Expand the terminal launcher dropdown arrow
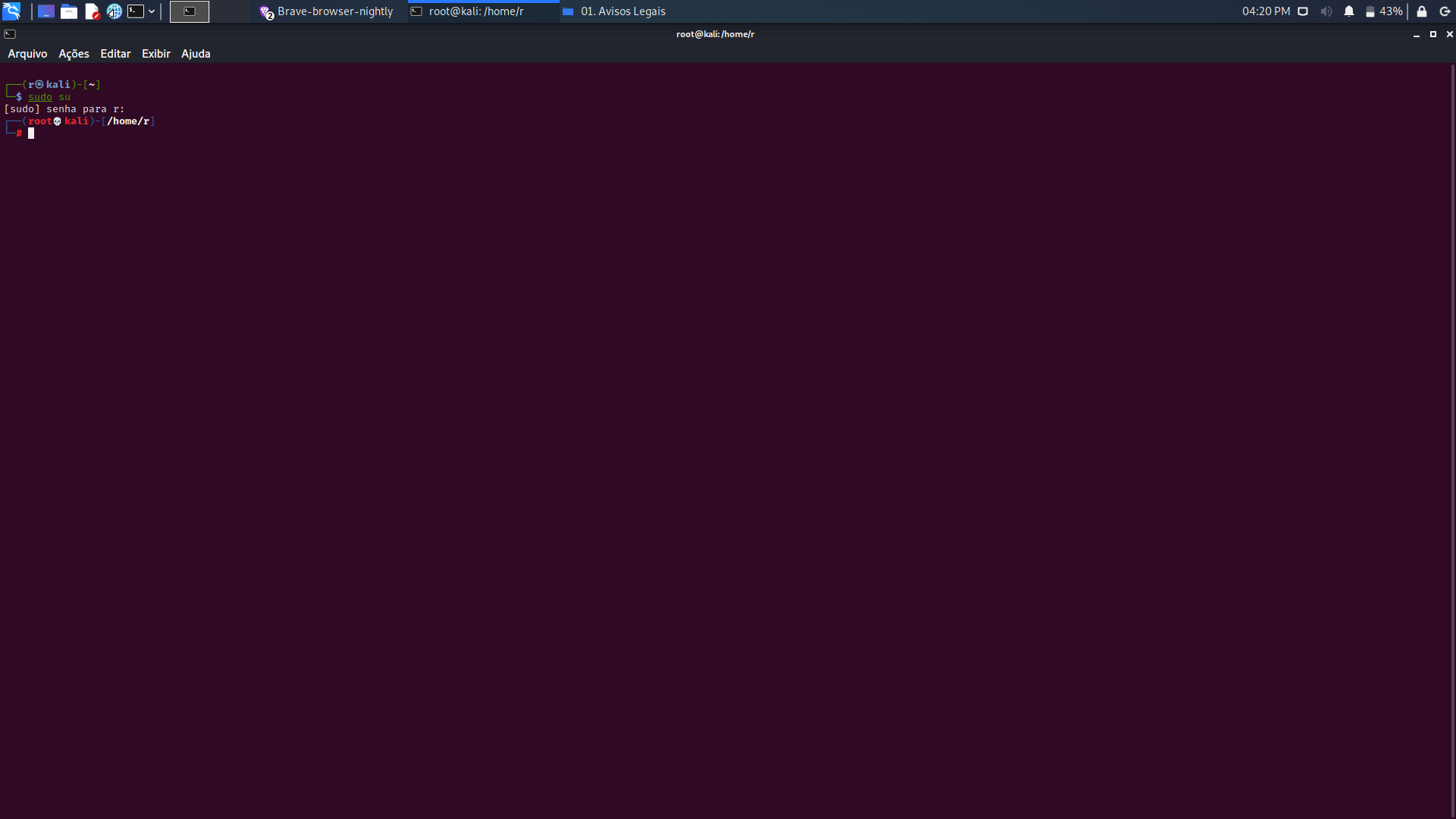This screenshot has width=1456, height=819. point(152,11)
